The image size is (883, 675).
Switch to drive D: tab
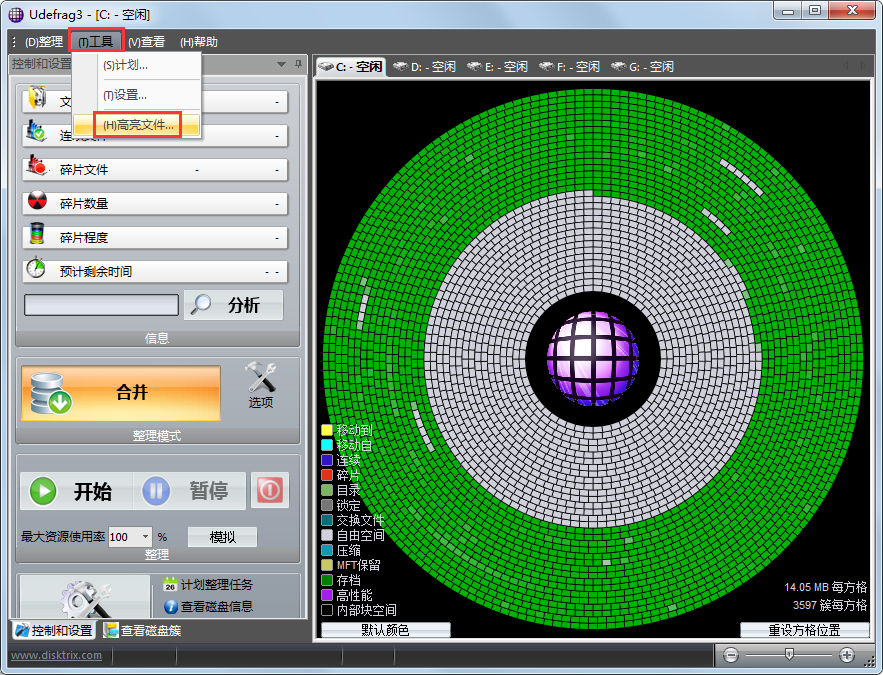coord(434,66)
